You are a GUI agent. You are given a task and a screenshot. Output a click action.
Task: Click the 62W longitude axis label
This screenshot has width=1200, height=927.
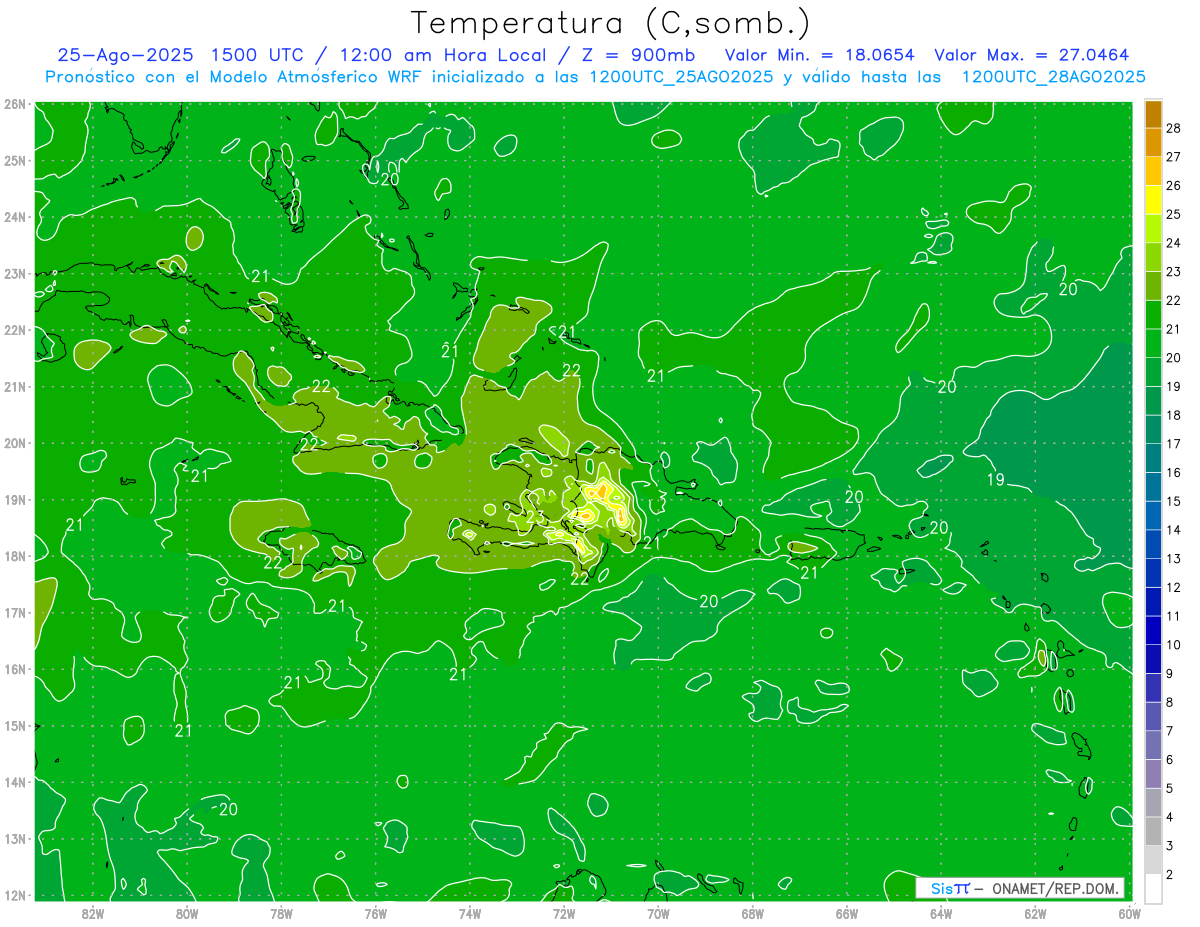1035,913
